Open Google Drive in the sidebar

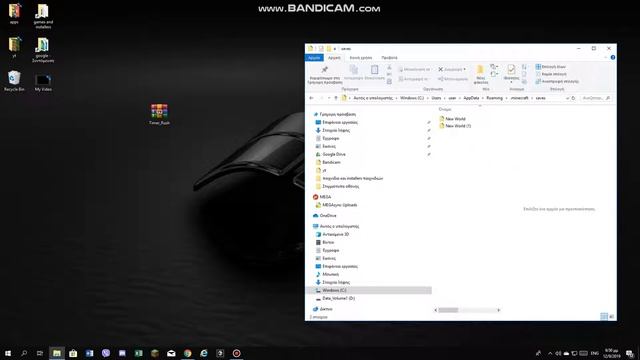tap(331, 154)
